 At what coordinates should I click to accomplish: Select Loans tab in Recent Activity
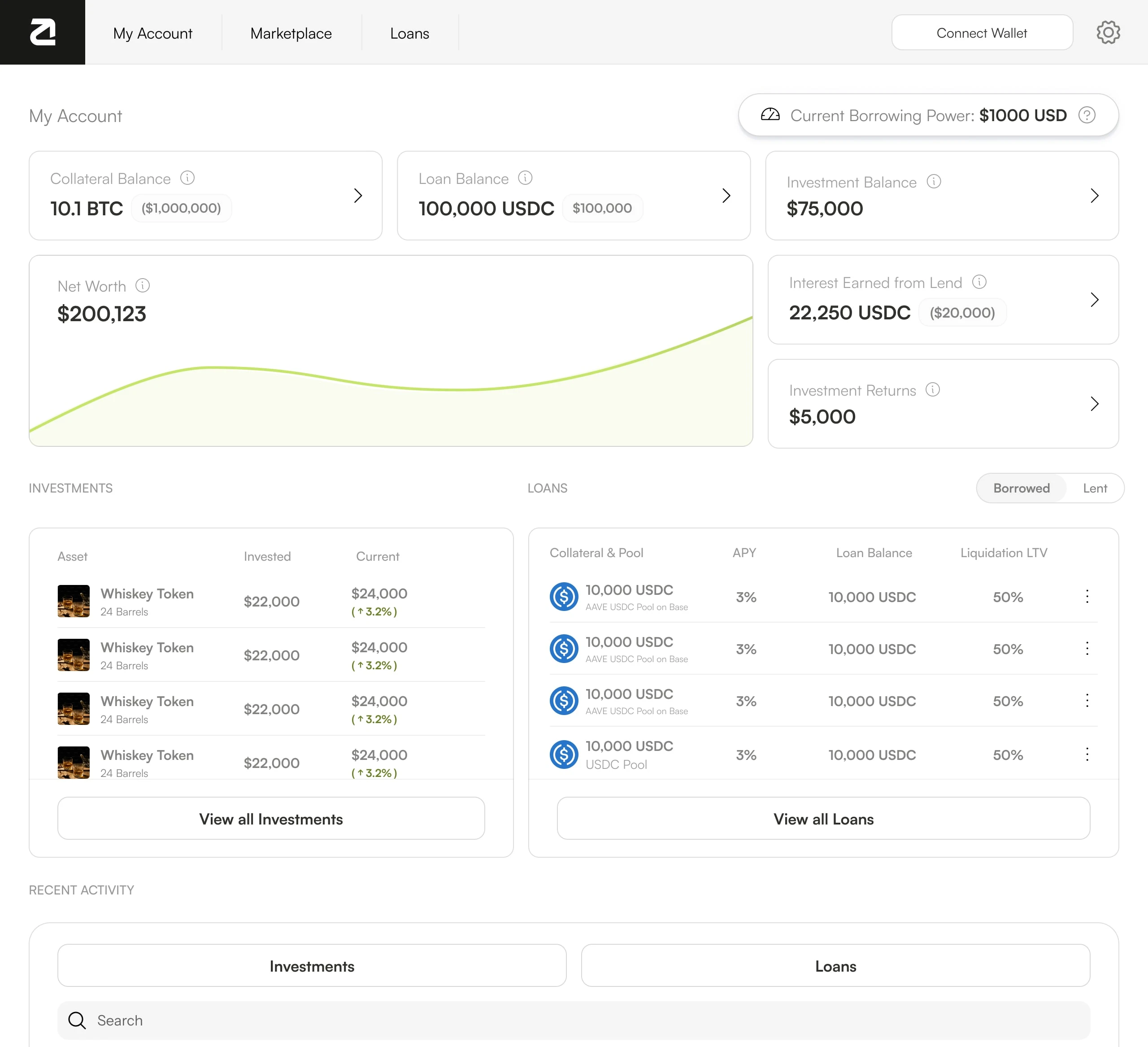835,965
